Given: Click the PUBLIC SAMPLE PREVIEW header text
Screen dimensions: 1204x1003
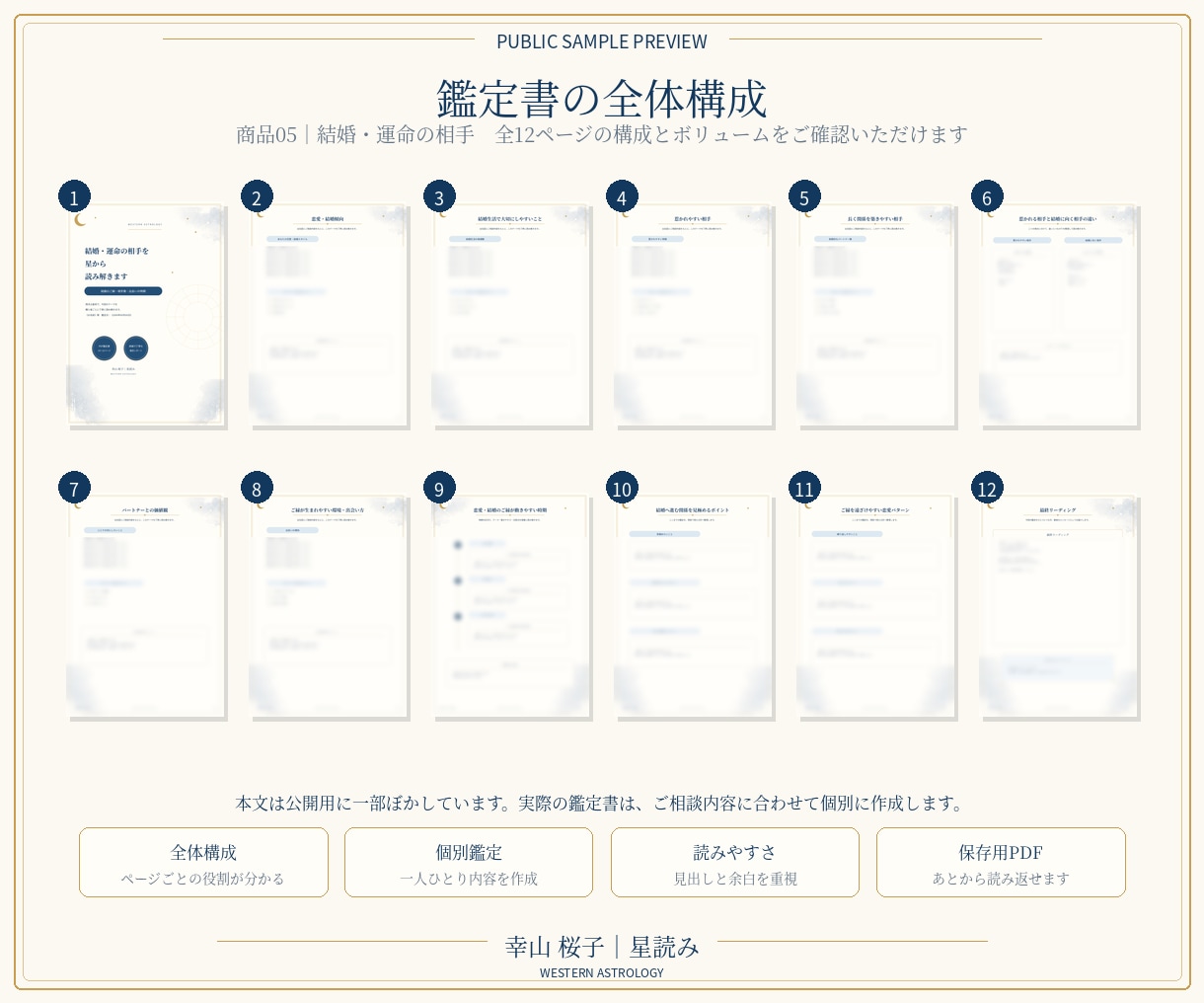Looking at the screenshot, I should tap(602, 41).
